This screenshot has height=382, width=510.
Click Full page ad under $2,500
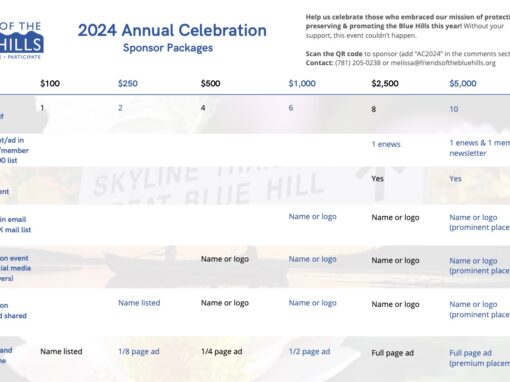(393, 353)
